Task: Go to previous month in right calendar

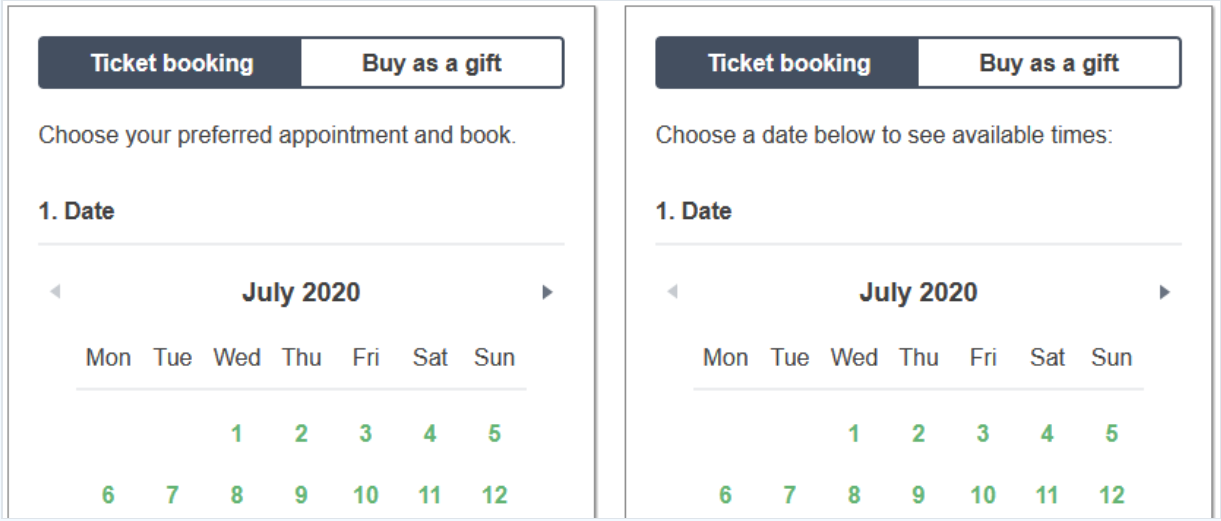Action: click(672, 292)
